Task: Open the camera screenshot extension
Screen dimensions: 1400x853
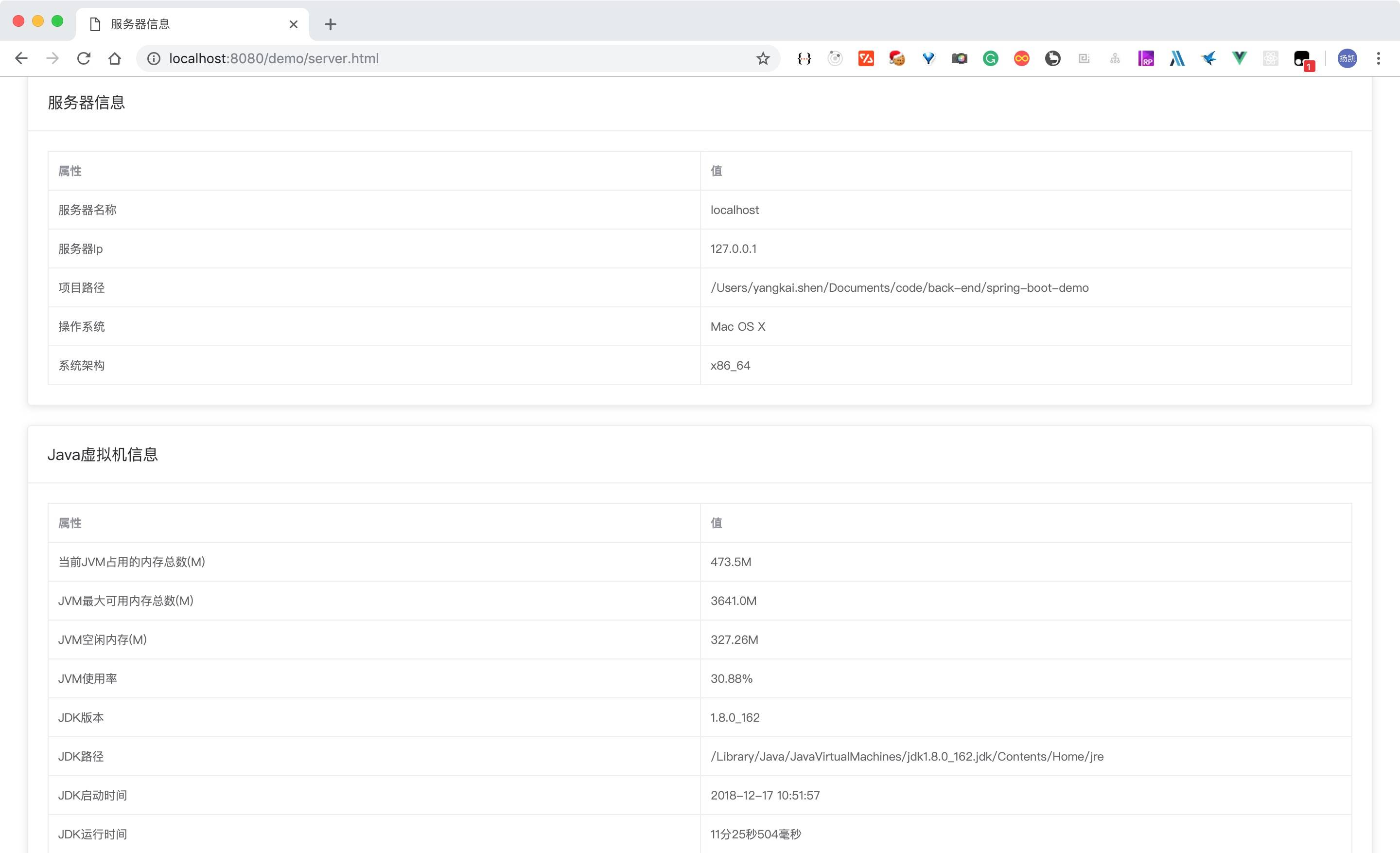Action: click(959, 58)
